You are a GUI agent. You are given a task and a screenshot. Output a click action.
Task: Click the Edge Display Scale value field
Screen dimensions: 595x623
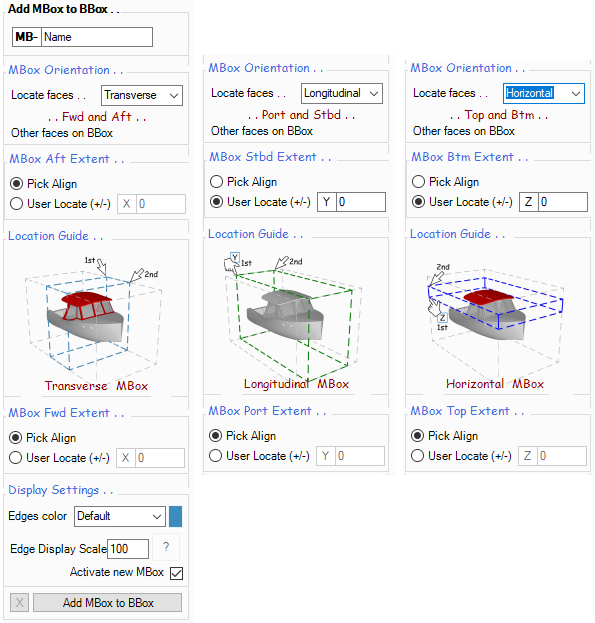(x=128, y=549)
